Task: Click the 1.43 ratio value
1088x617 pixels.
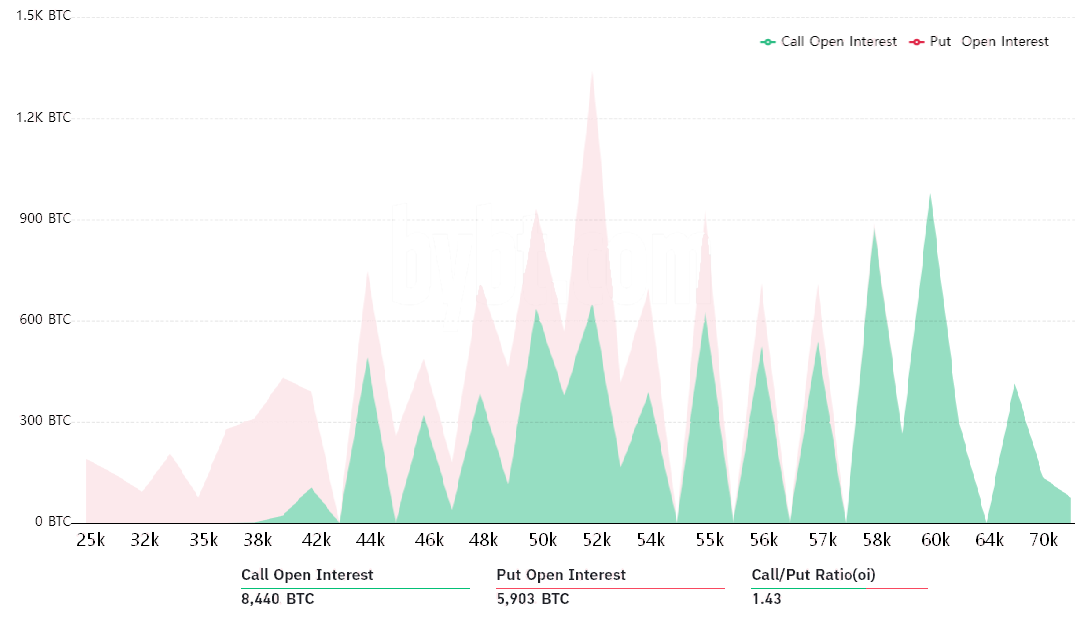Action: [x=766, y=599]
